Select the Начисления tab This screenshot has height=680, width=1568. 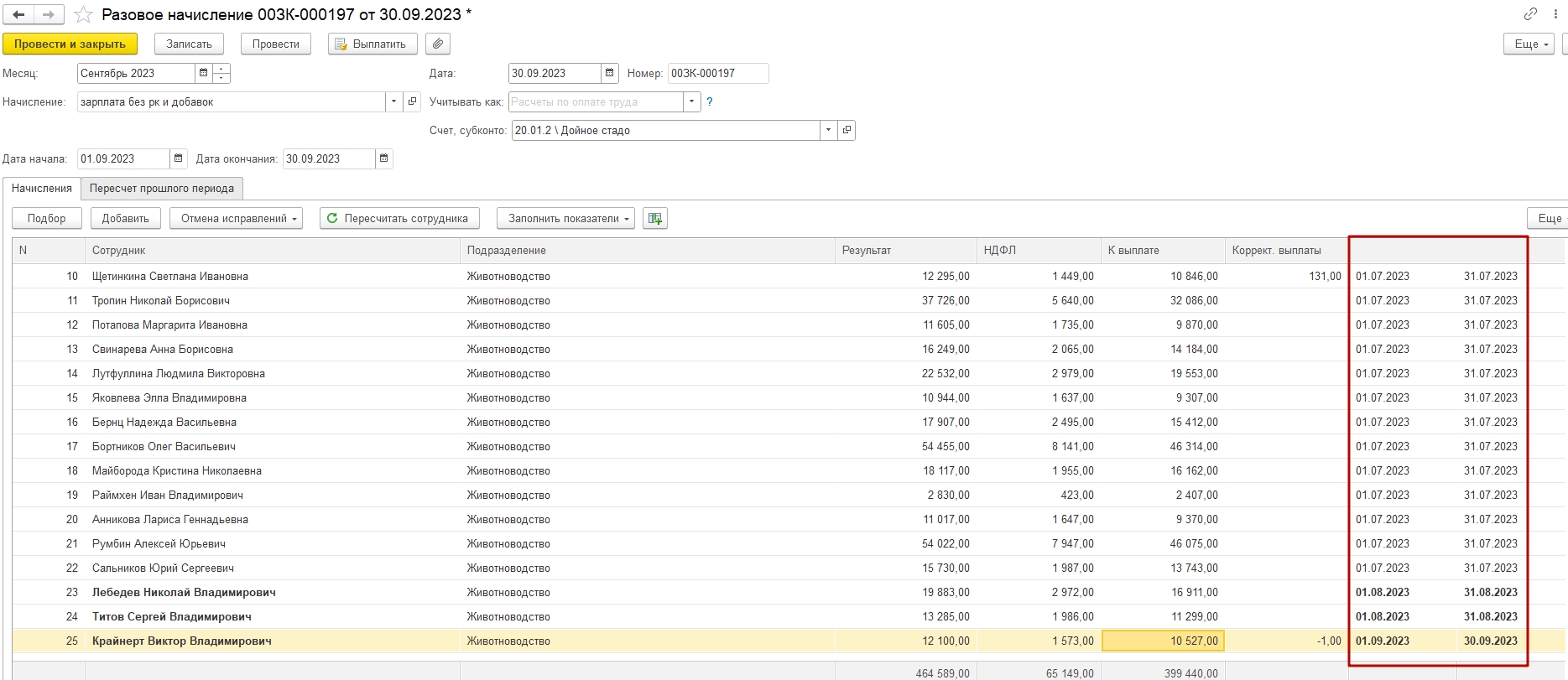point(42,189)
